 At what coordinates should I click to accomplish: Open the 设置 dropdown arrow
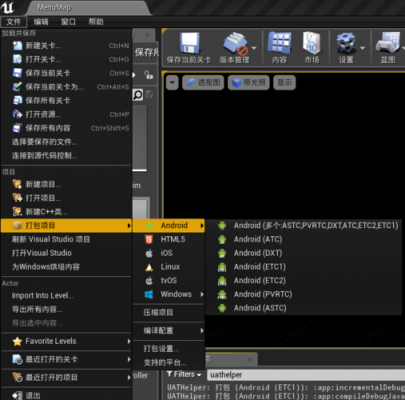362,48
